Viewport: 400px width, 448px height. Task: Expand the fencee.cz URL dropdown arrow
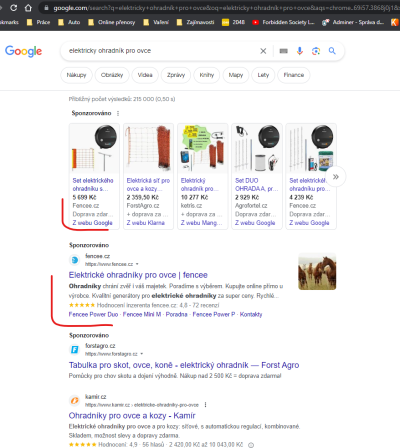pyautogui.click(x=137, y=264)
